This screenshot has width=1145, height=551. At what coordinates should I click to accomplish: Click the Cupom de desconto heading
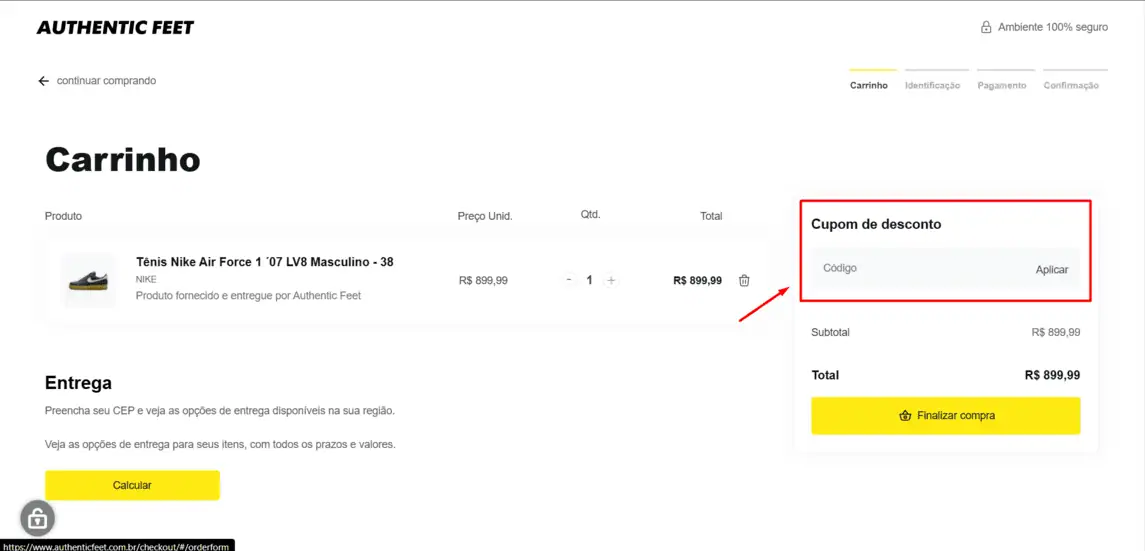click(x=876, y=225)
